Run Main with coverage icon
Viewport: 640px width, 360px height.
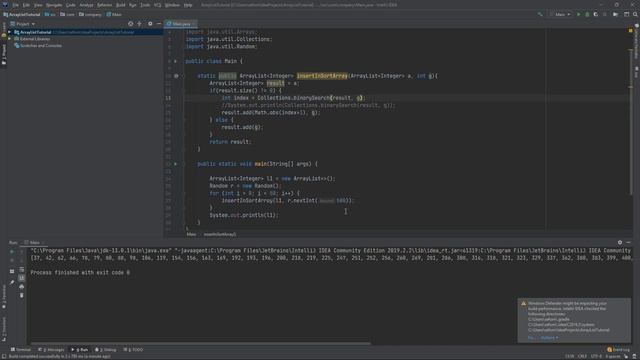coord(596,14)
